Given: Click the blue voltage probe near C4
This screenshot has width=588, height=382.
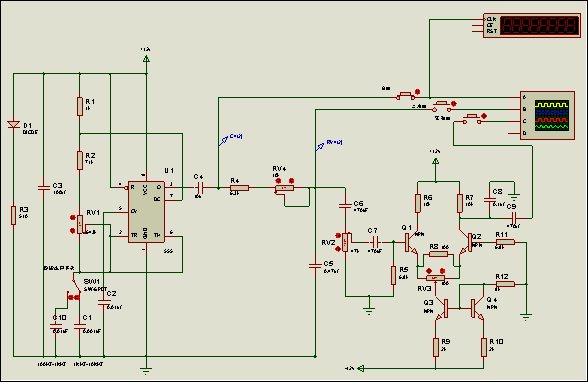Looking at the screenshot, I should [x=224, y=141].
